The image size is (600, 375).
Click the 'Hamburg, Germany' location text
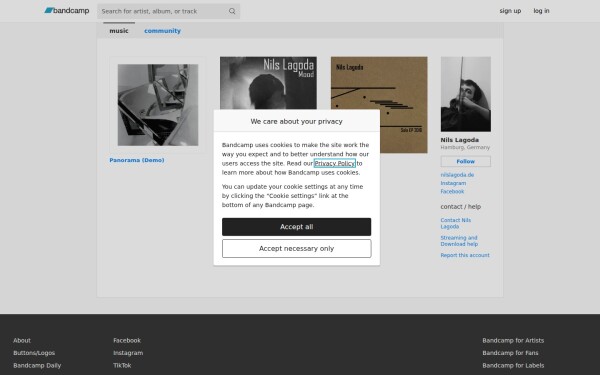(x=465, y=147)
